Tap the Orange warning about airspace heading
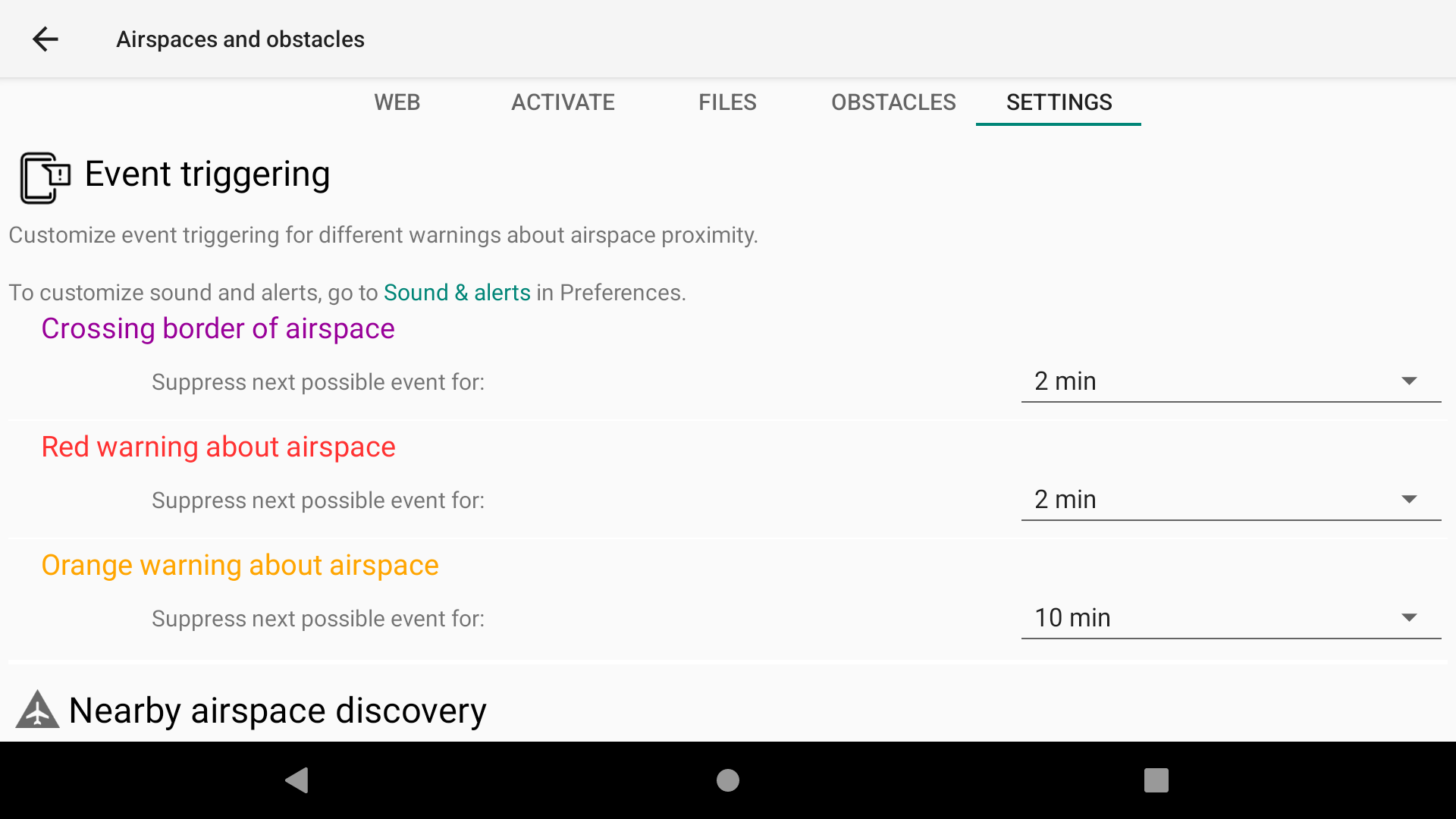This screenshot has height=819, width=1456. tap(240, 566)
